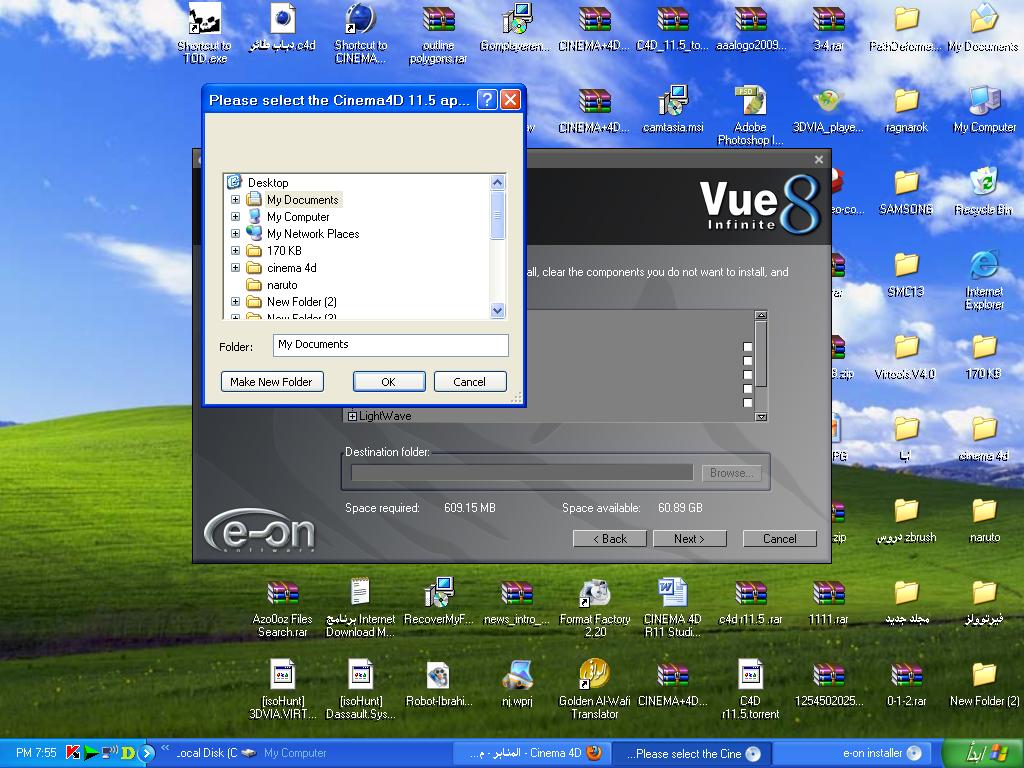Select the دروس zbrush folder icon
Screen dimensions: 1024x768
click(x=906, y=519)
